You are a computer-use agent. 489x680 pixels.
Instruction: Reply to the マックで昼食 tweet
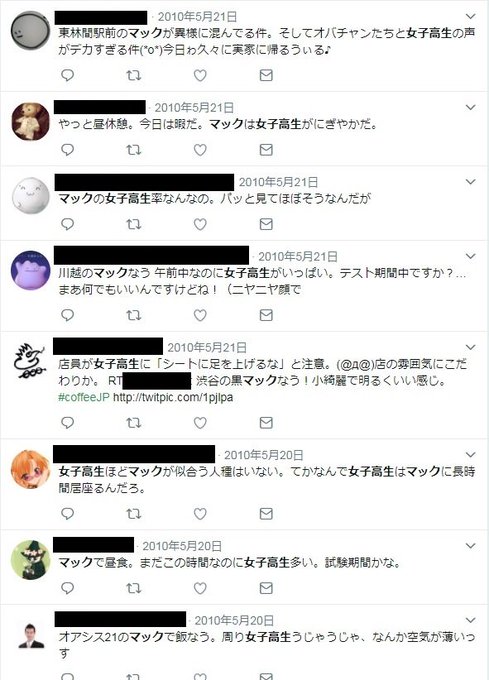(x=67, y=588)
